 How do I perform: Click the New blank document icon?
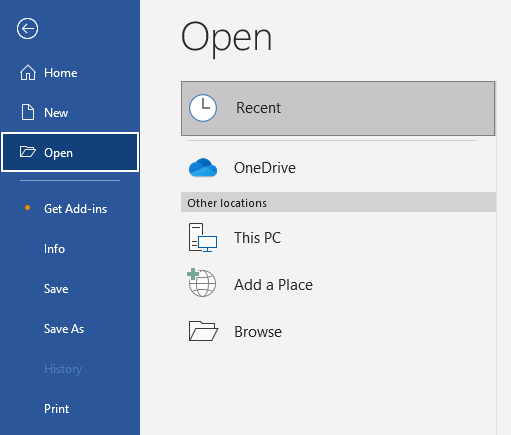[x=28, y=112]
